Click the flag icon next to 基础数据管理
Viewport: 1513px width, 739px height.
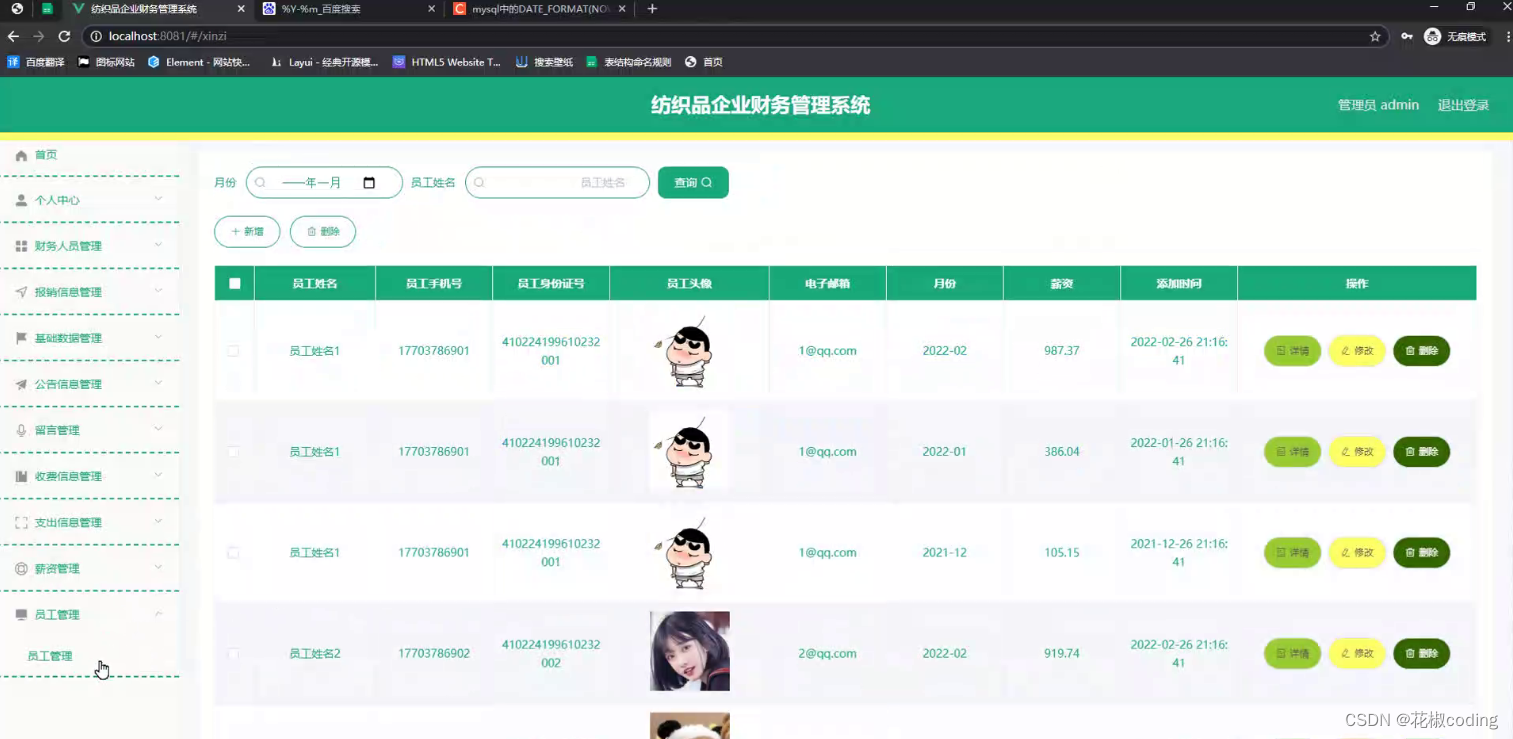pyautogui.click(x=20, y=337)
